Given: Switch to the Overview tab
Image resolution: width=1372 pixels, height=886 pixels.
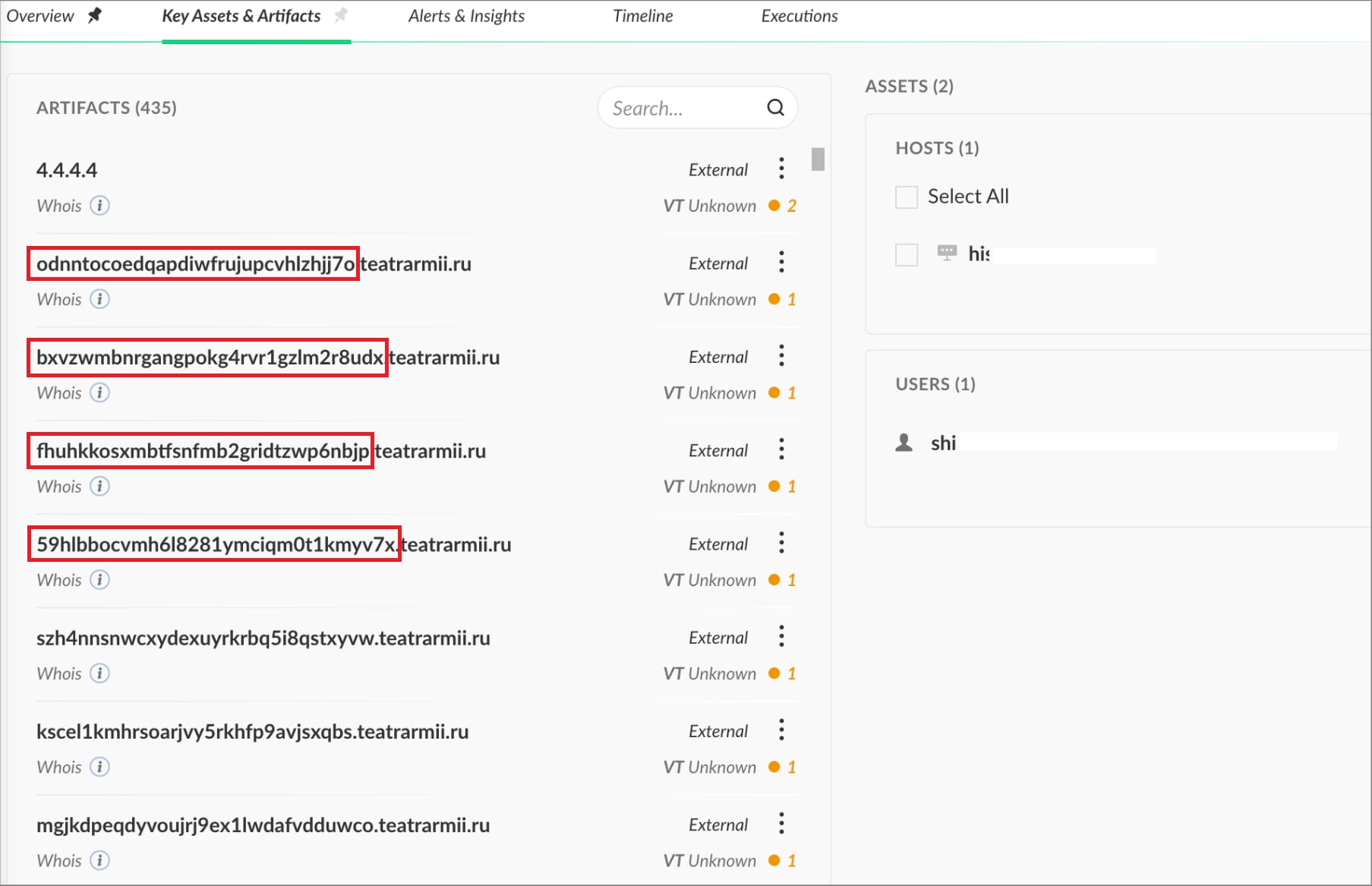Looking at the screenshot, I should [40, 16].
